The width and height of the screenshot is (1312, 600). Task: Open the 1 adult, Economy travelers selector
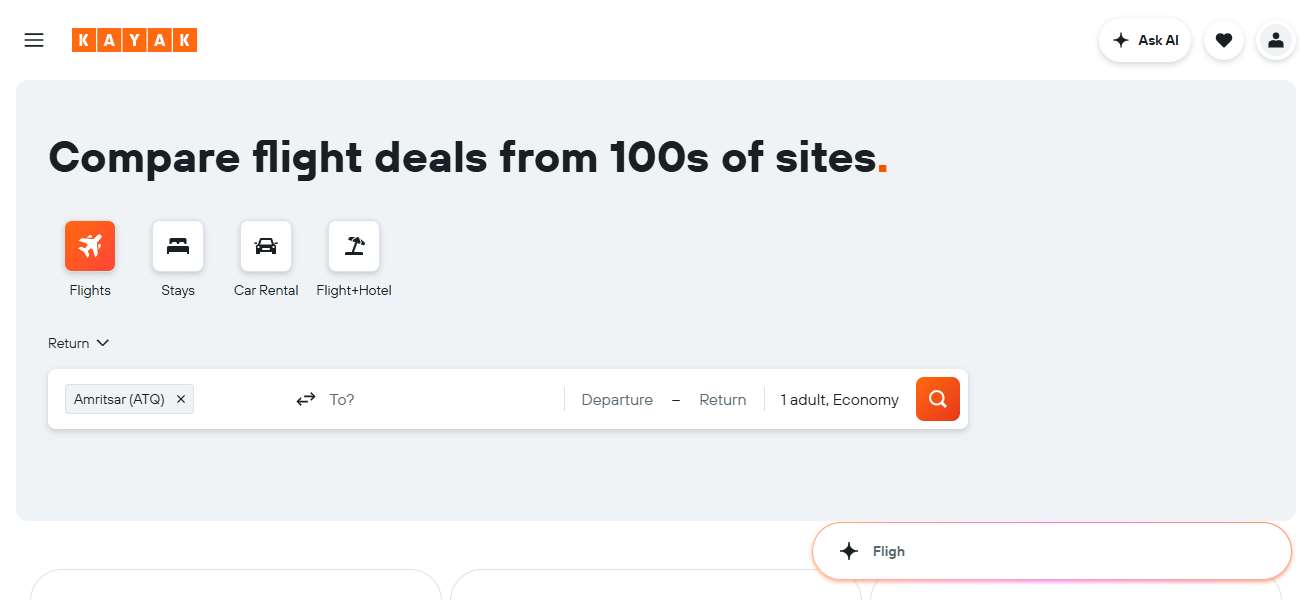pos(839,400)
